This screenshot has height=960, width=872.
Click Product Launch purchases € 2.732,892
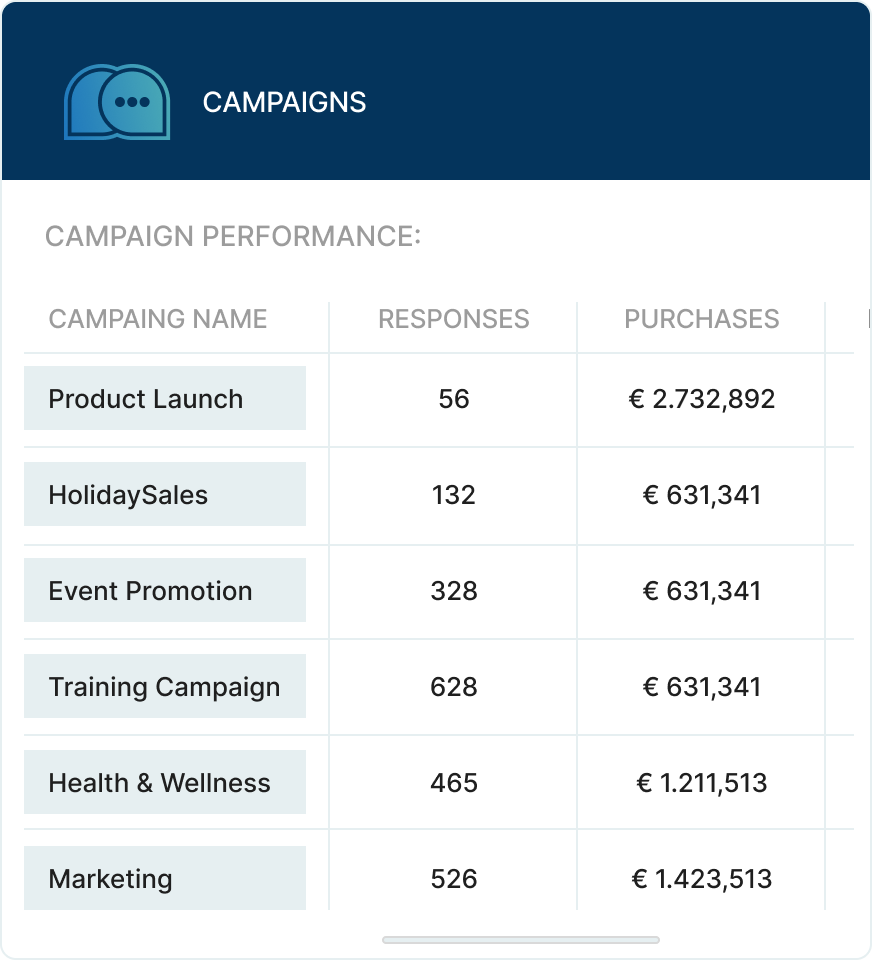(701, 399)
